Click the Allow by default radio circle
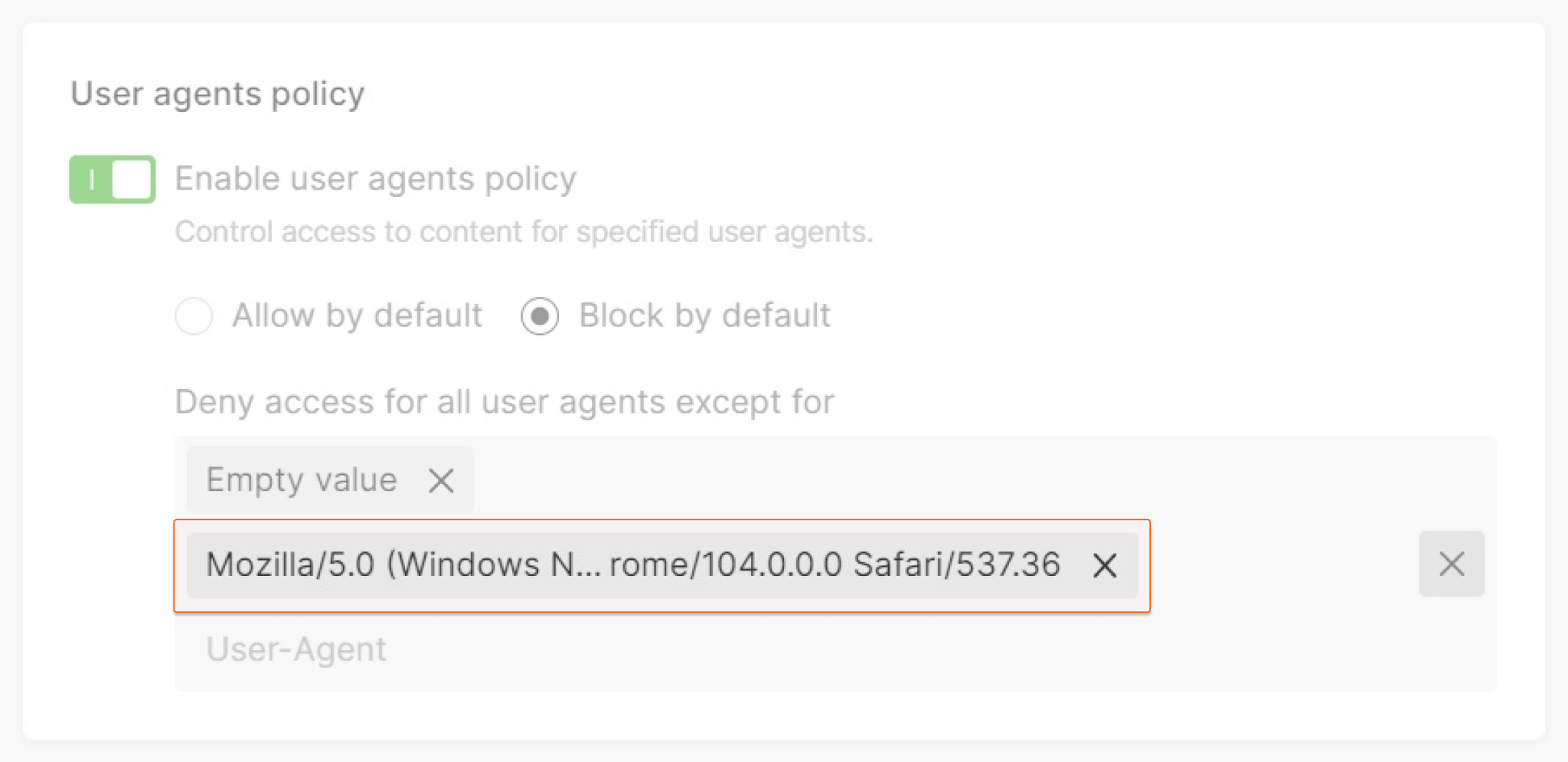 click(x=194, y=316)
